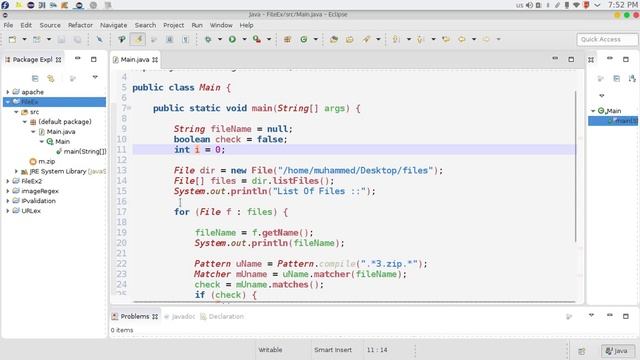Toggle Show Whitespace Characters icon

(x=185, y=39)
